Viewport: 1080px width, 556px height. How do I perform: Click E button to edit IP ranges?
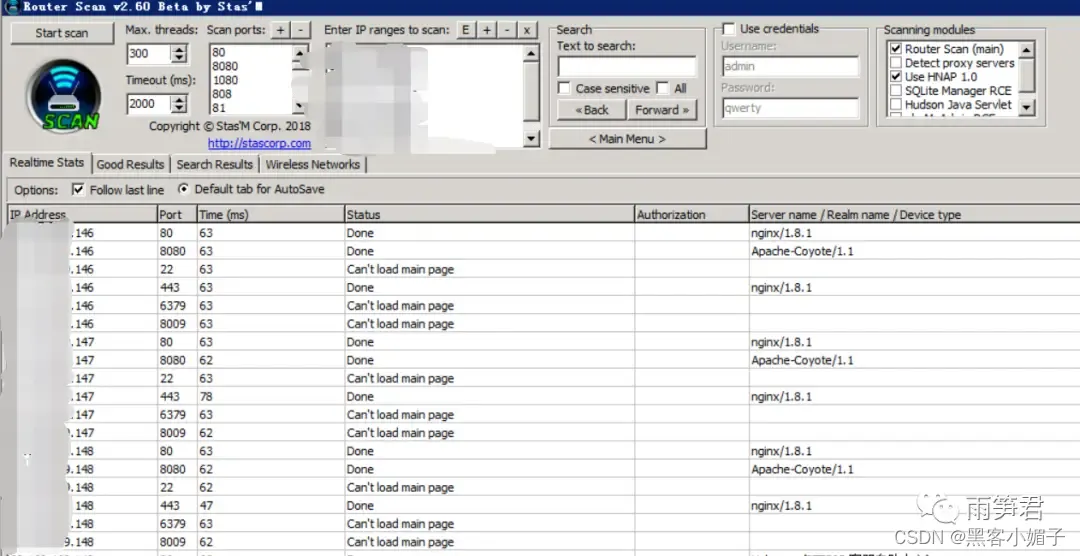point(466,30)
